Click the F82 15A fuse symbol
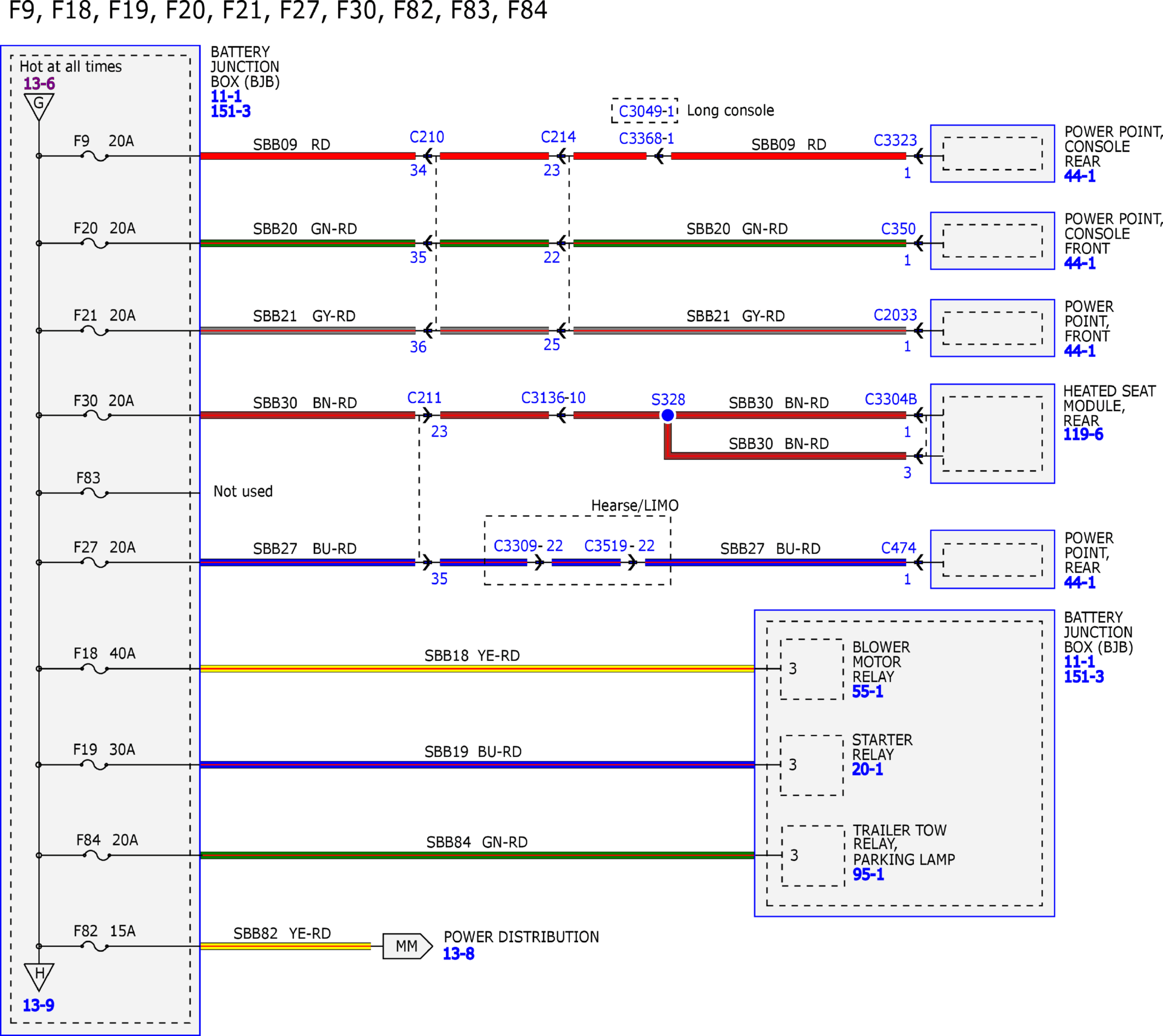This screenshot has height=1036, width=1163. click(94, 946)
